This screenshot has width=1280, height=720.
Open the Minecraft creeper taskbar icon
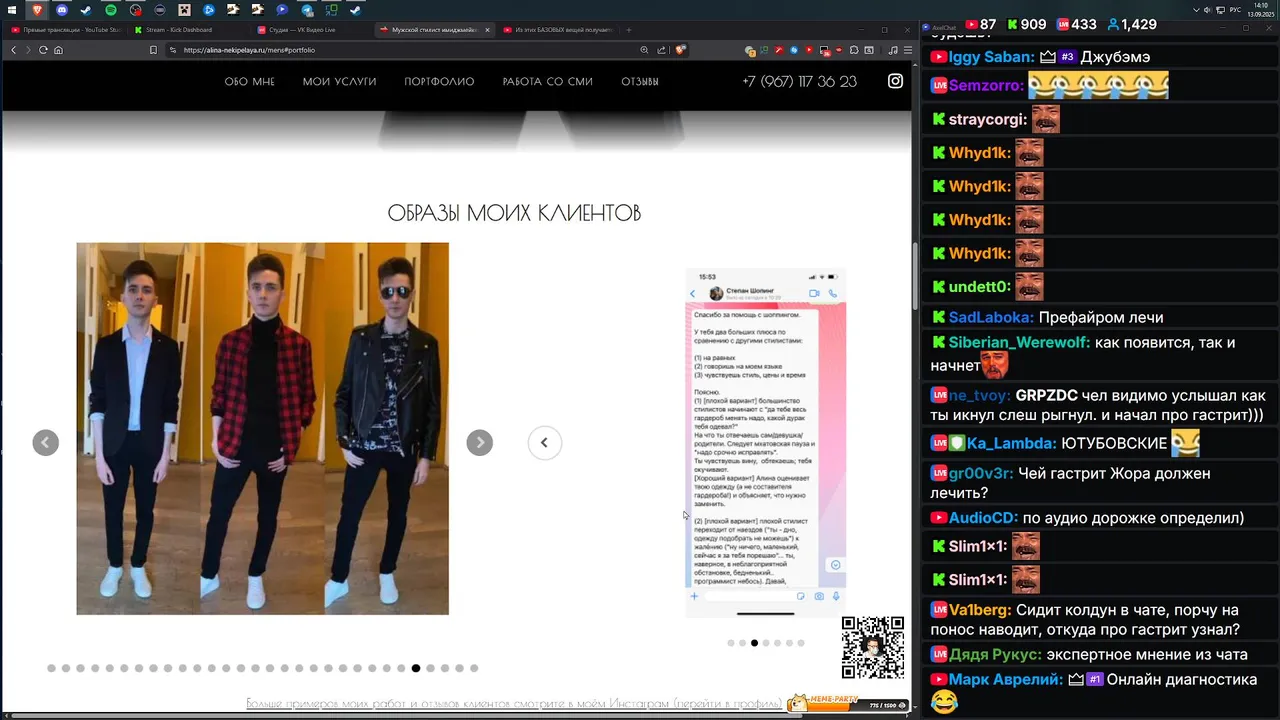click(184, 10)
